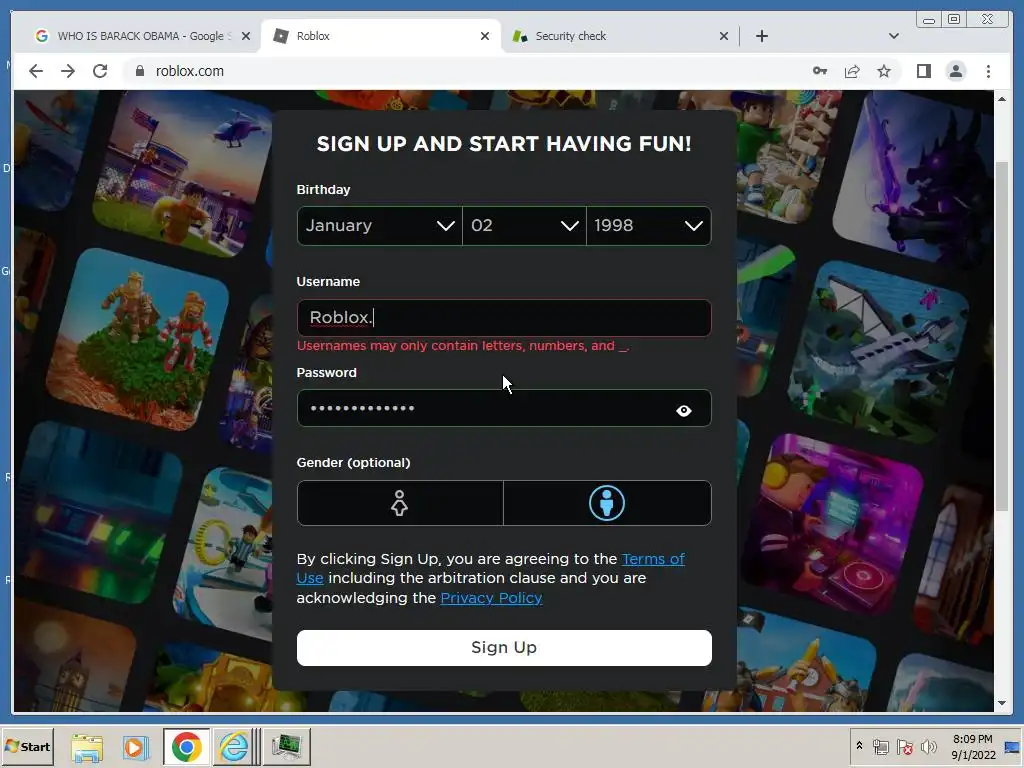Open saved passwords key icon

click(x=820, y=71)
